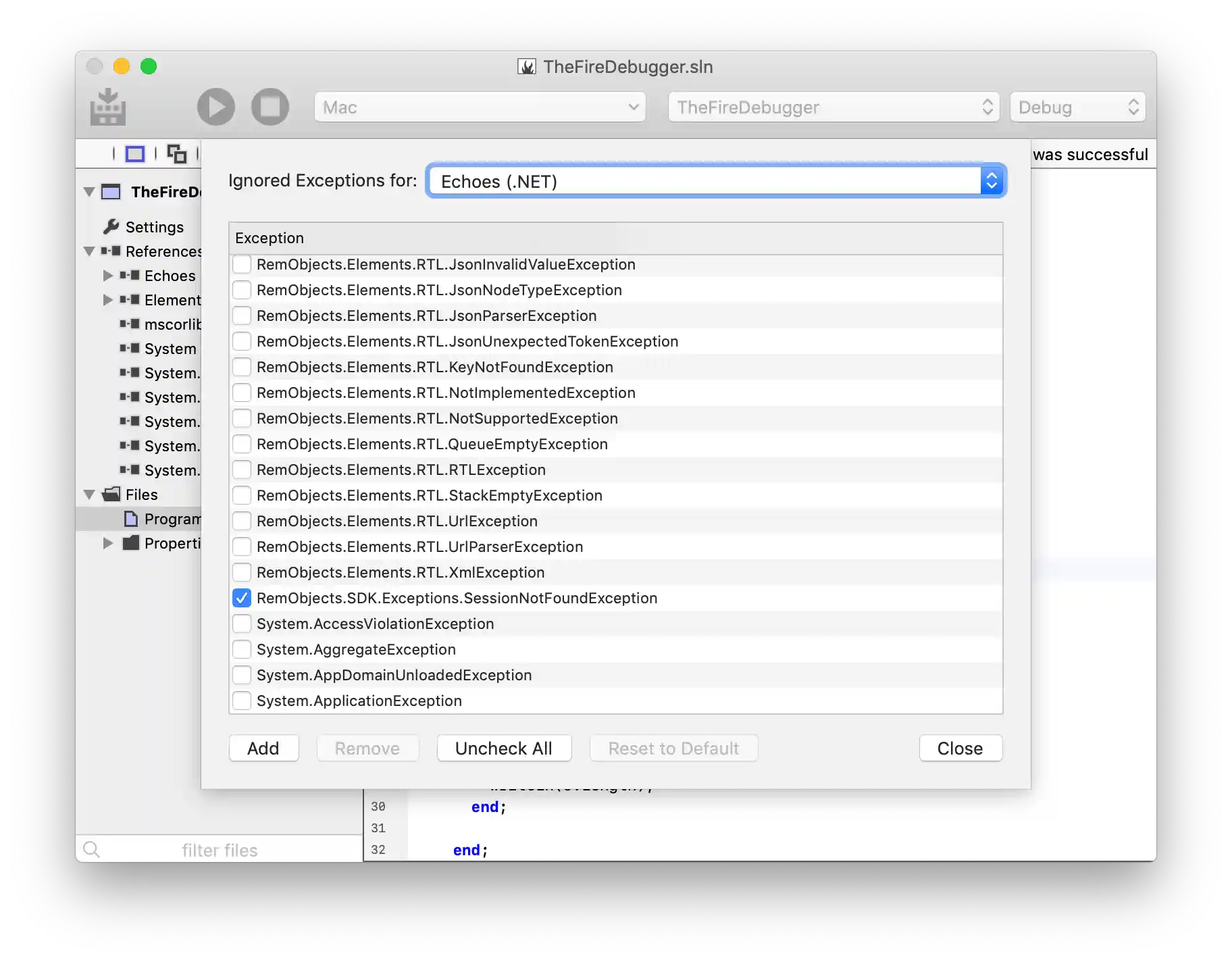The image size is (1232, 962).
Task: Collapse the TheFireDebugger project tree
Action: point(89,192)
